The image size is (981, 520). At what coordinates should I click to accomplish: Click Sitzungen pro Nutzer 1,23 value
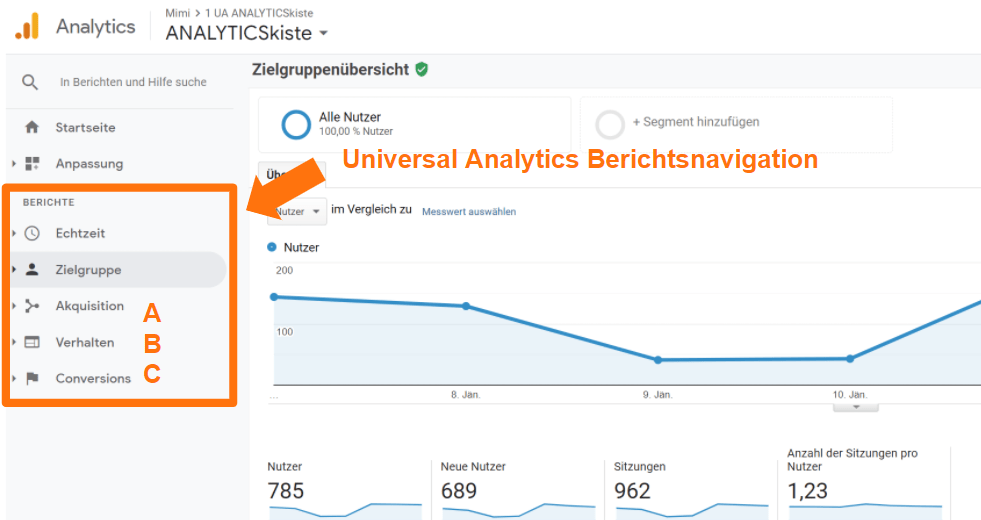[807, 491]
